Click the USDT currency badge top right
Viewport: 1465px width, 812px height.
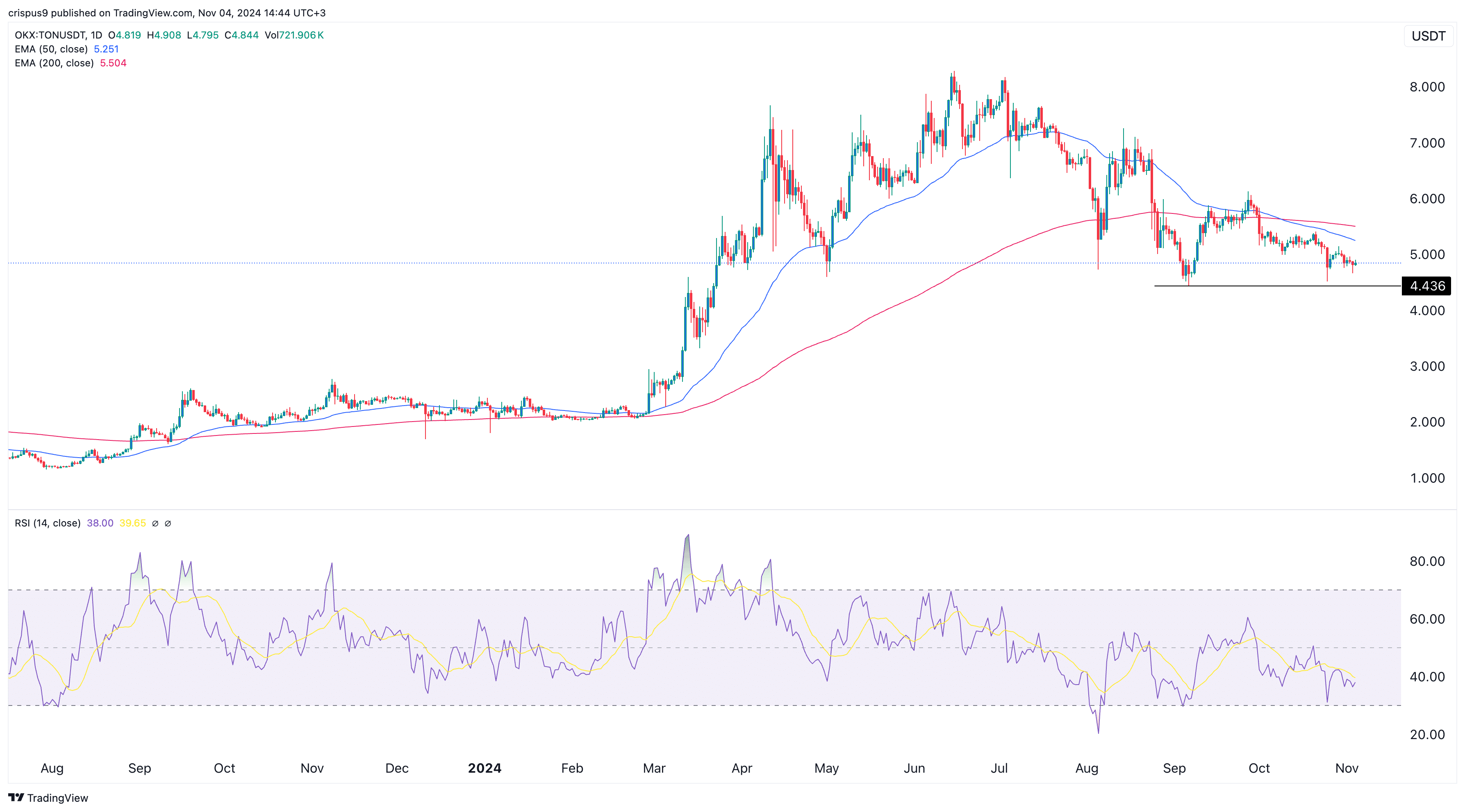(x=1429, y=36)
